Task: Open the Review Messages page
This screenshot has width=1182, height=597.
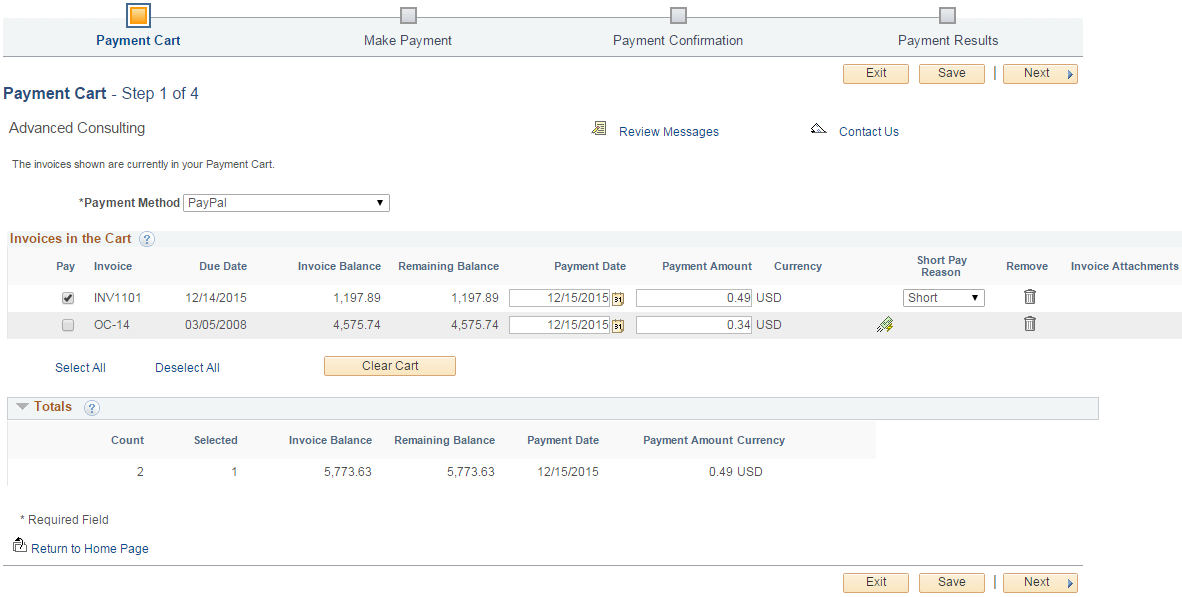Action: click(x=668, y=131)
